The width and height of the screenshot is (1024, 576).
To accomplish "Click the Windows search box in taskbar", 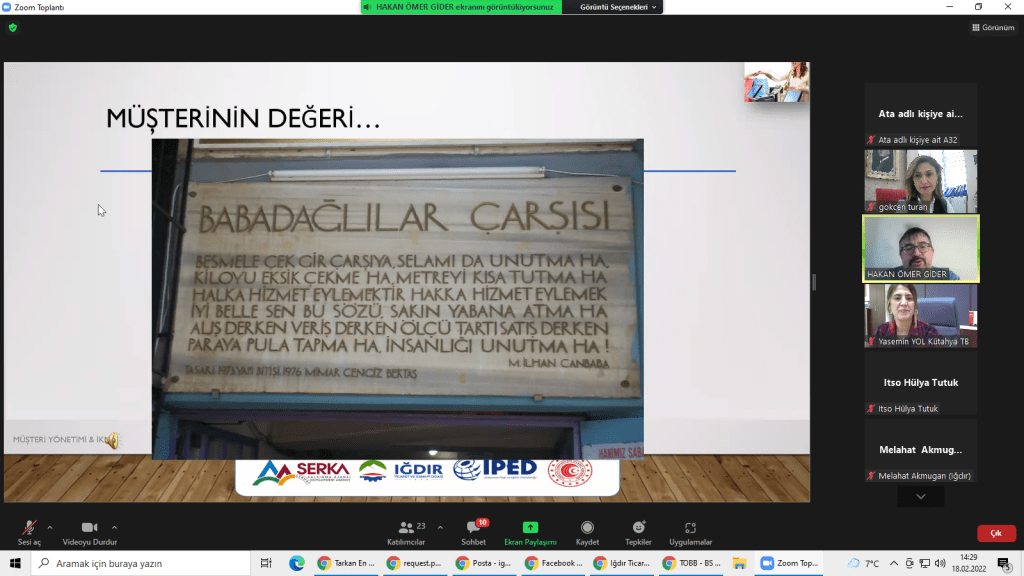I will coord(140,564).
